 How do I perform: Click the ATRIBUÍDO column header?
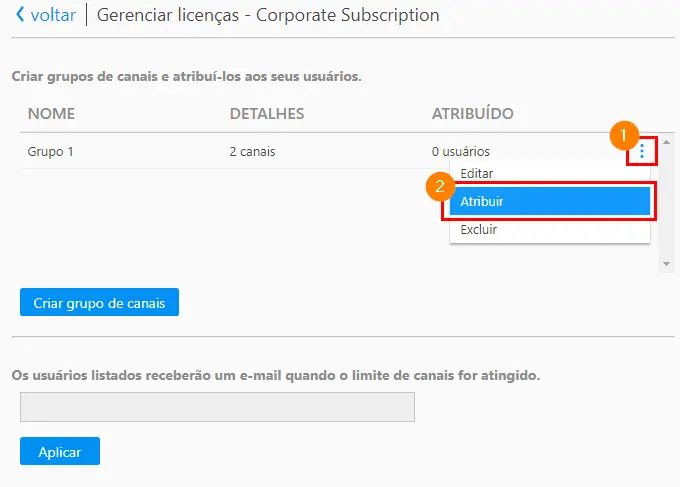pyautogui.click(x=472, y=114)
